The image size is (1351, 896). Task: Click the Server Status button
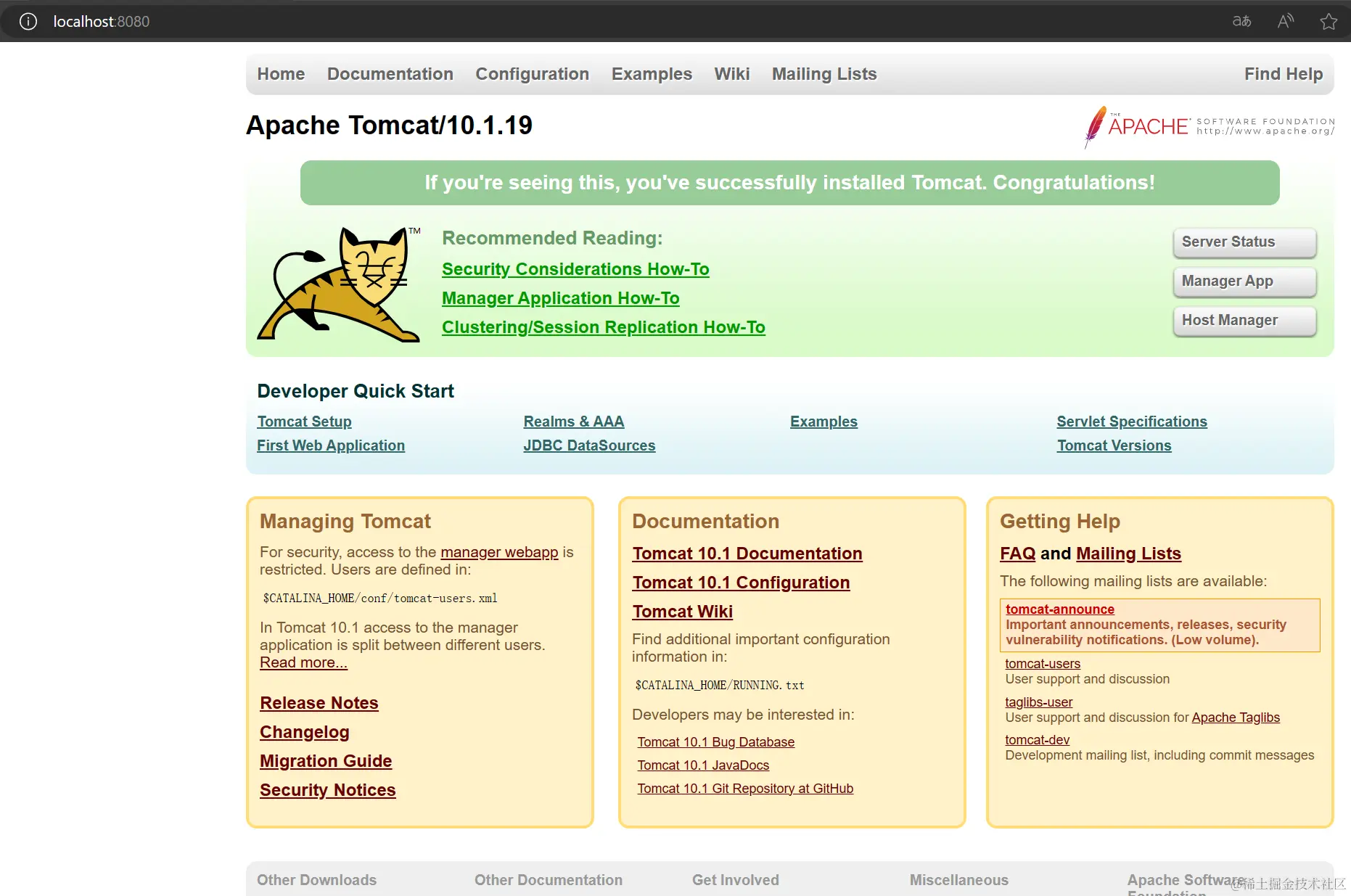tap(1244, 242)
